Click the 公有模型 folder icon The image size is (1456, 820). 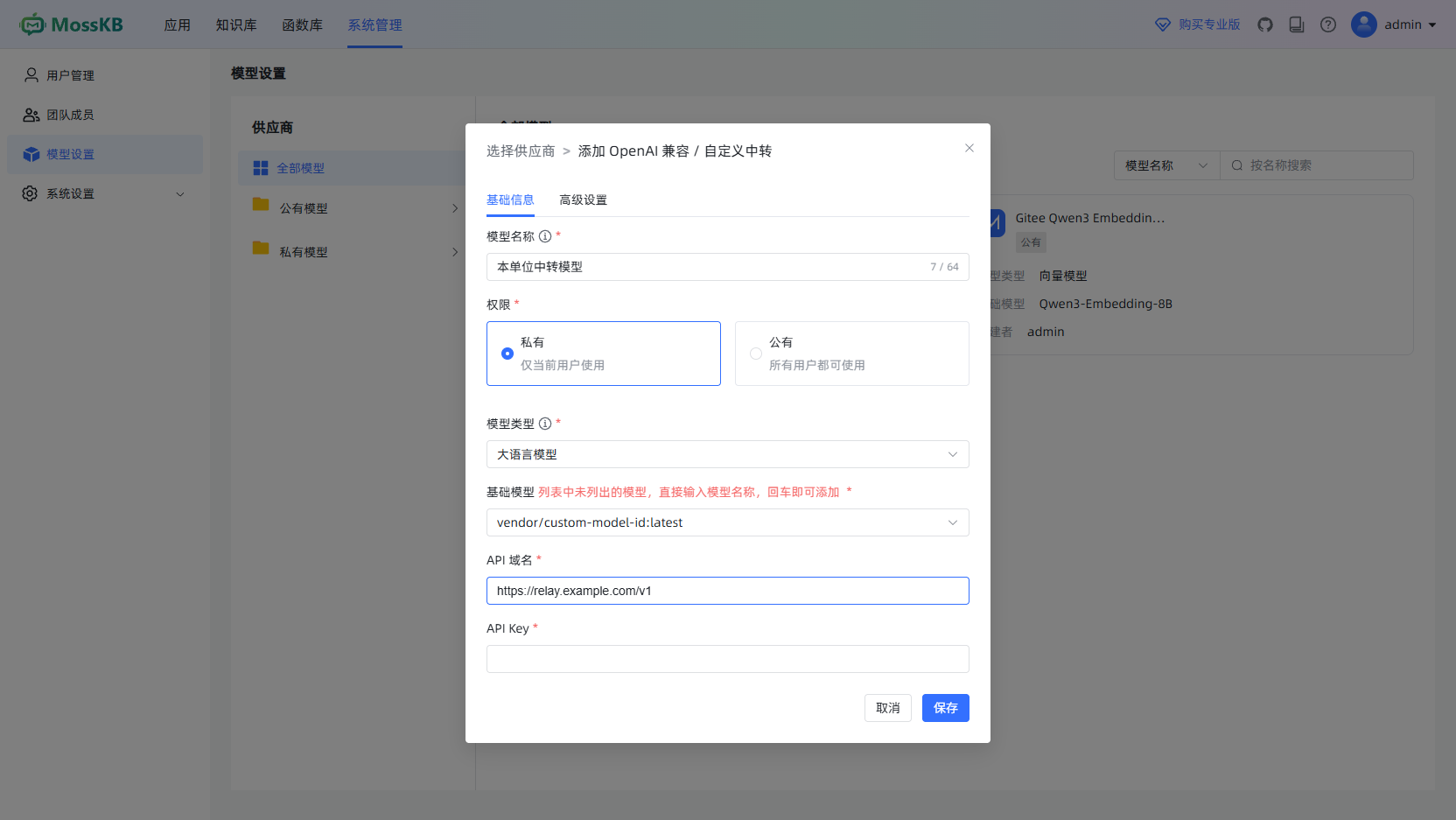(261, 204)
